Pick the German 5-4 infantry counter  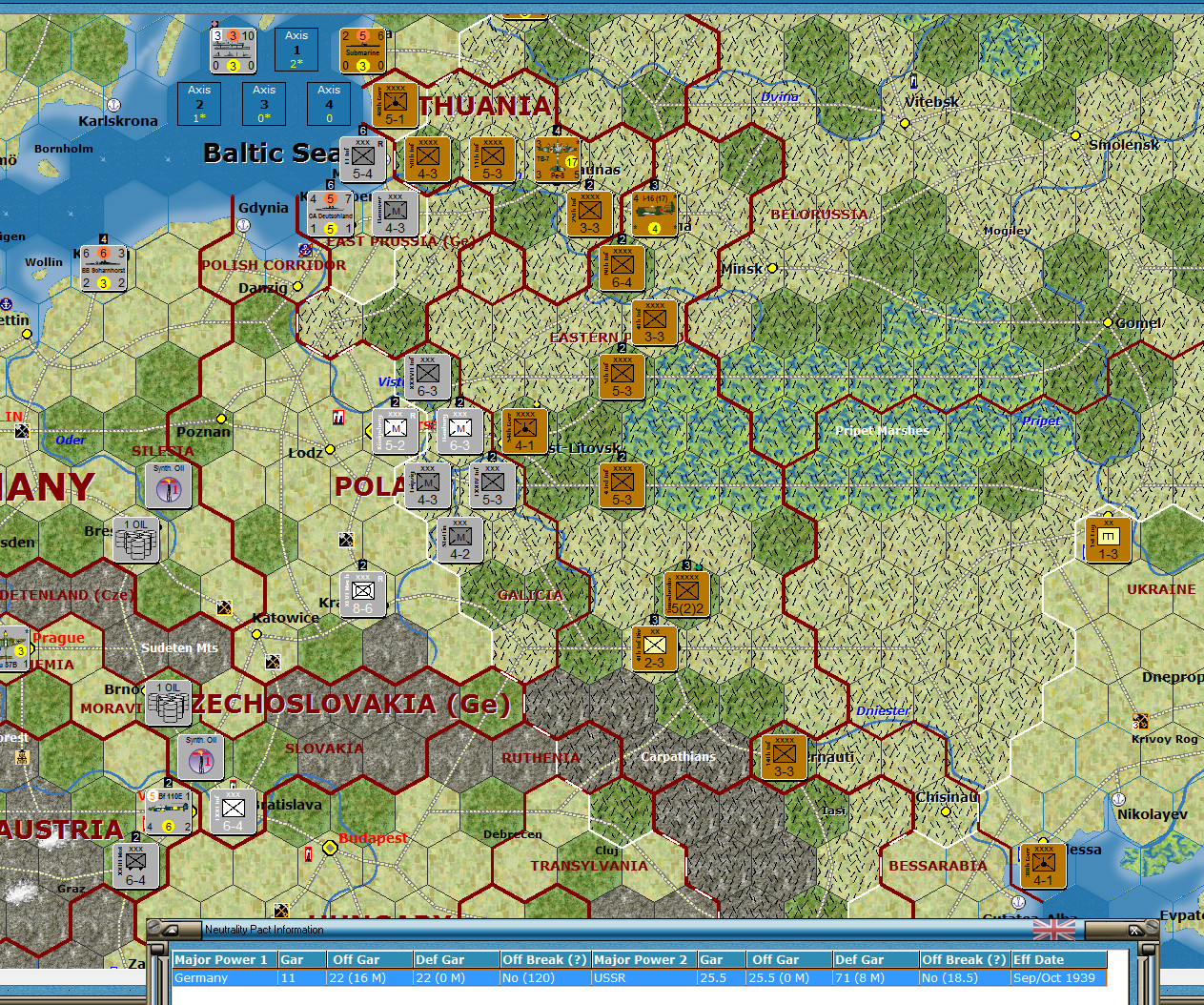click(362, 159)
